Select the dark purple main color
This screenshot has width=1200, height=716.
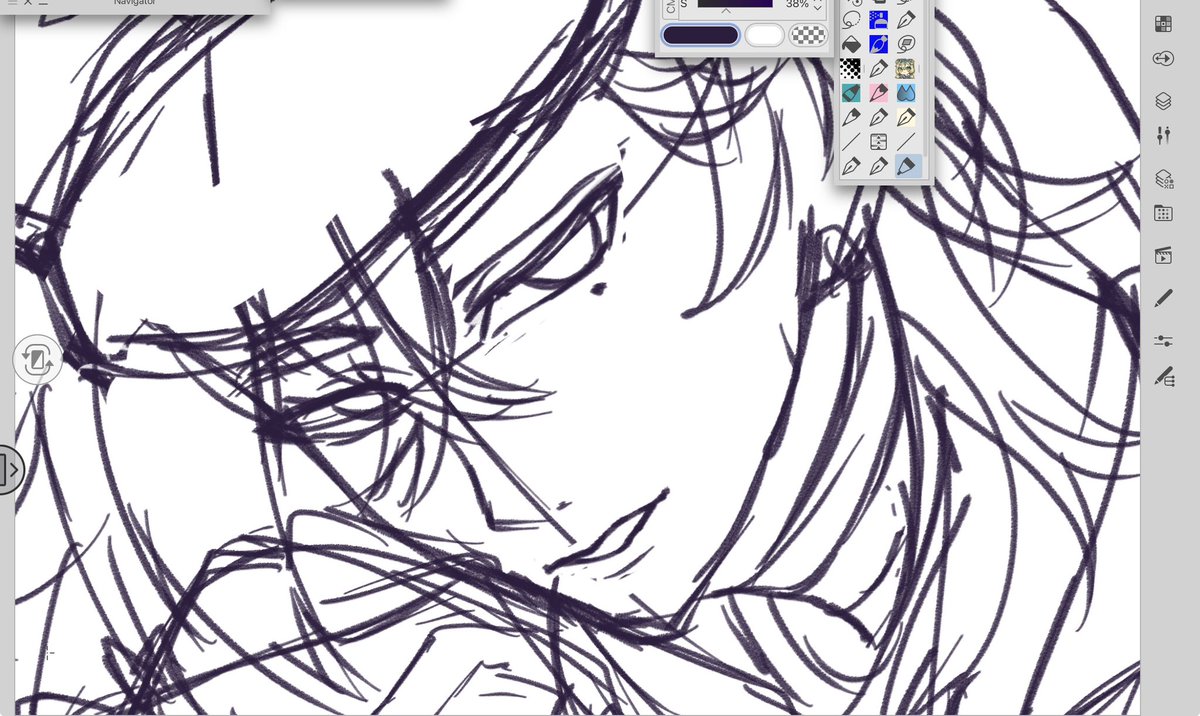point(701,36)
